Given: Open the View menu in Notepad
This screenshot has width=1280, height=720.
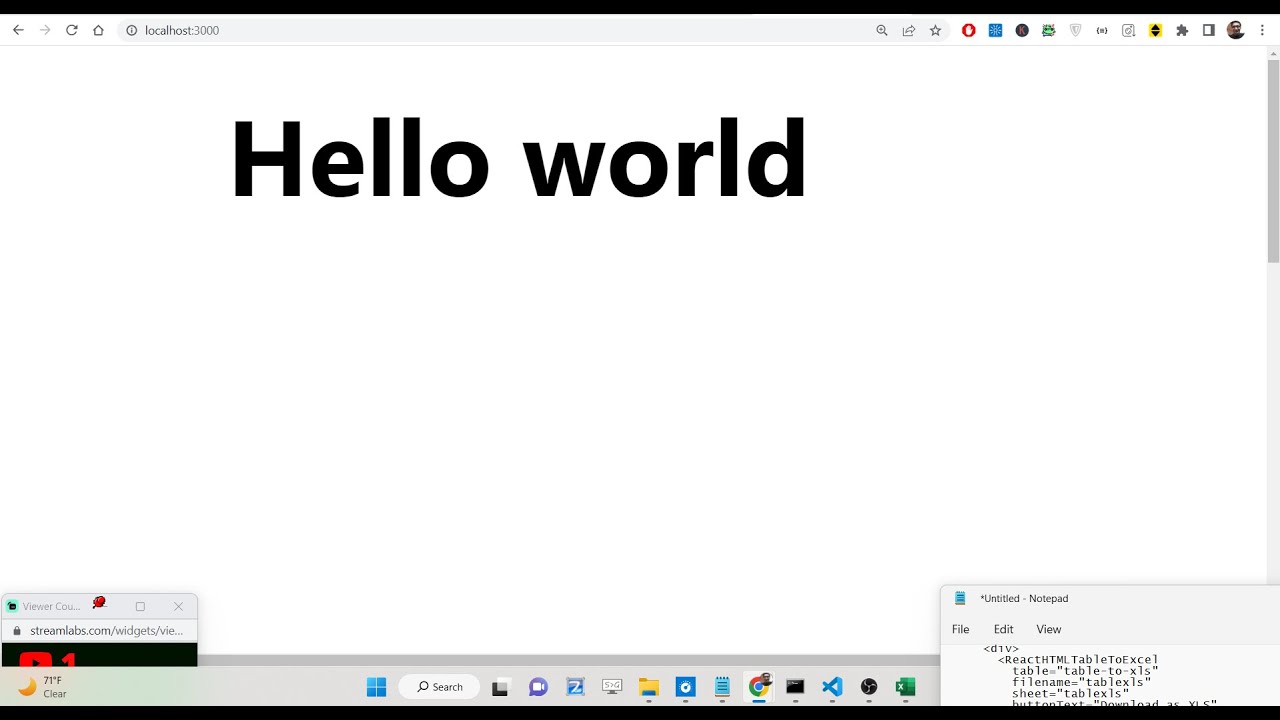Looking at the screenshot, I should tap(1048, 629).
